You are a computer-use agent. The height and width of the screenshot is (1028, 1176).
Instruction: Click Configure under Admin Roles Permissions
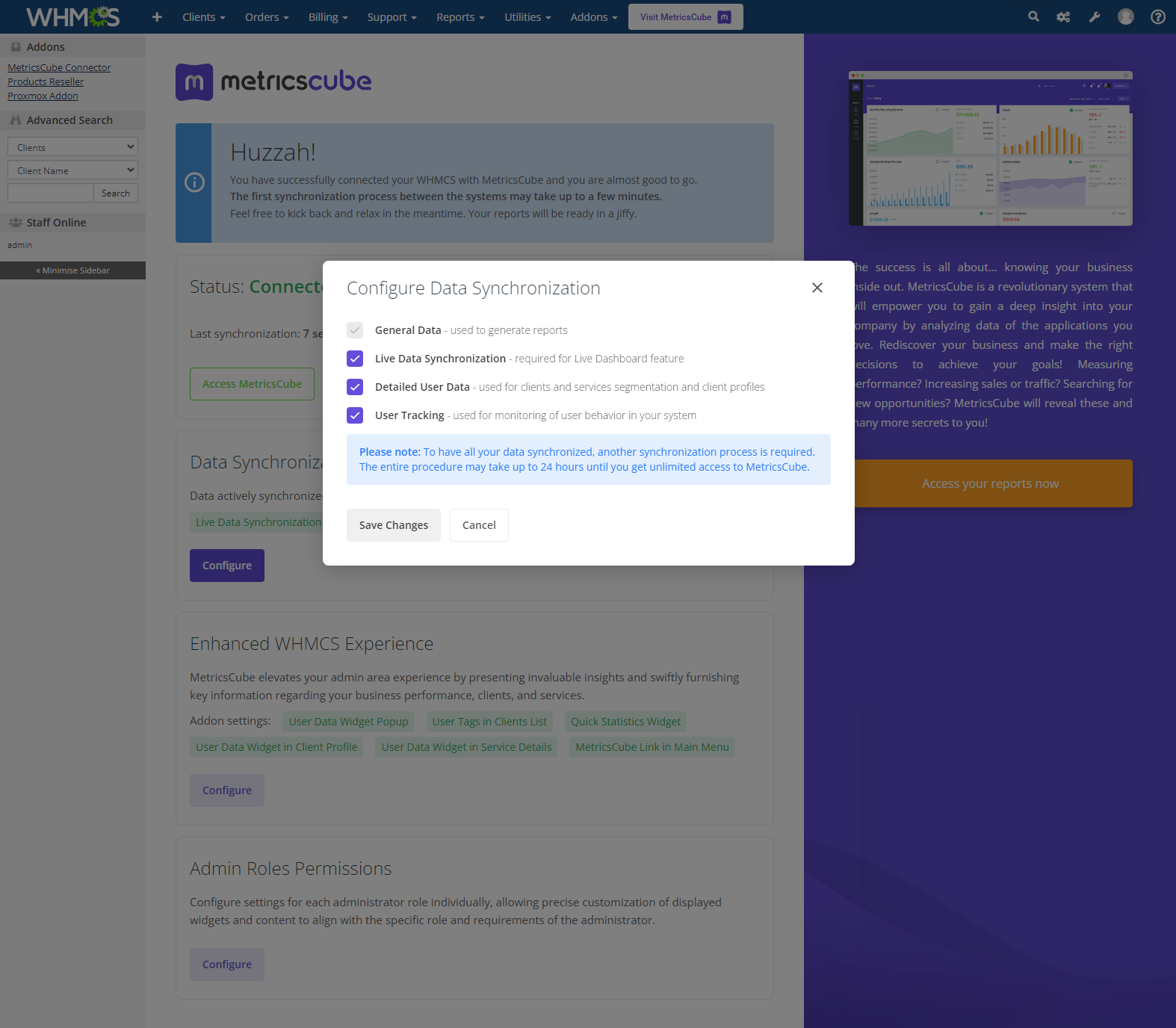pyautogui.click(x=227, y=964)
